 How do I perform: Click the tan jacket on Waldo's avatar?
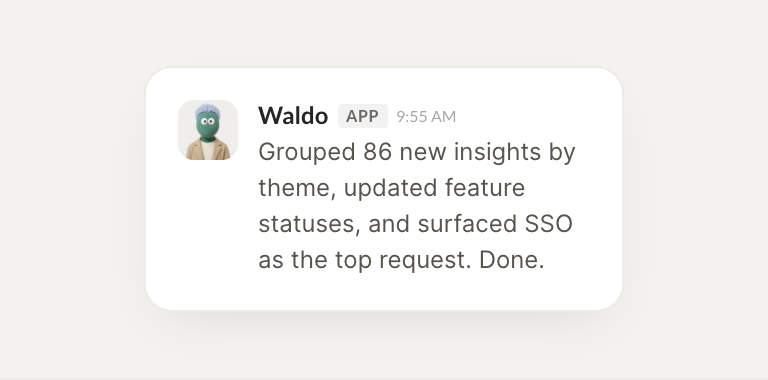coord(208,149)
